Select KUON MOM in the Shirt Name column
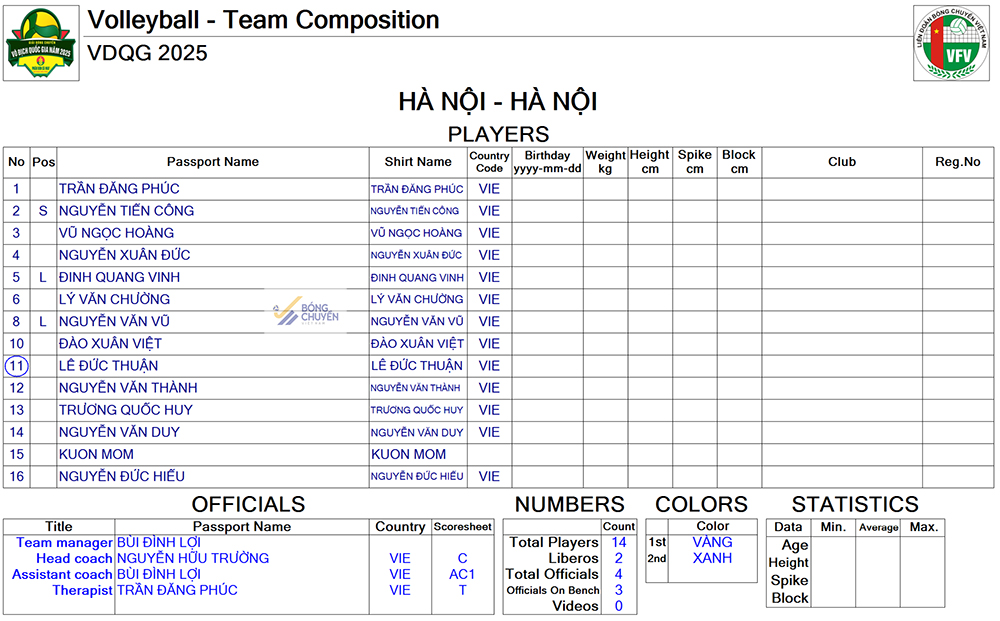 pos(408,454)
